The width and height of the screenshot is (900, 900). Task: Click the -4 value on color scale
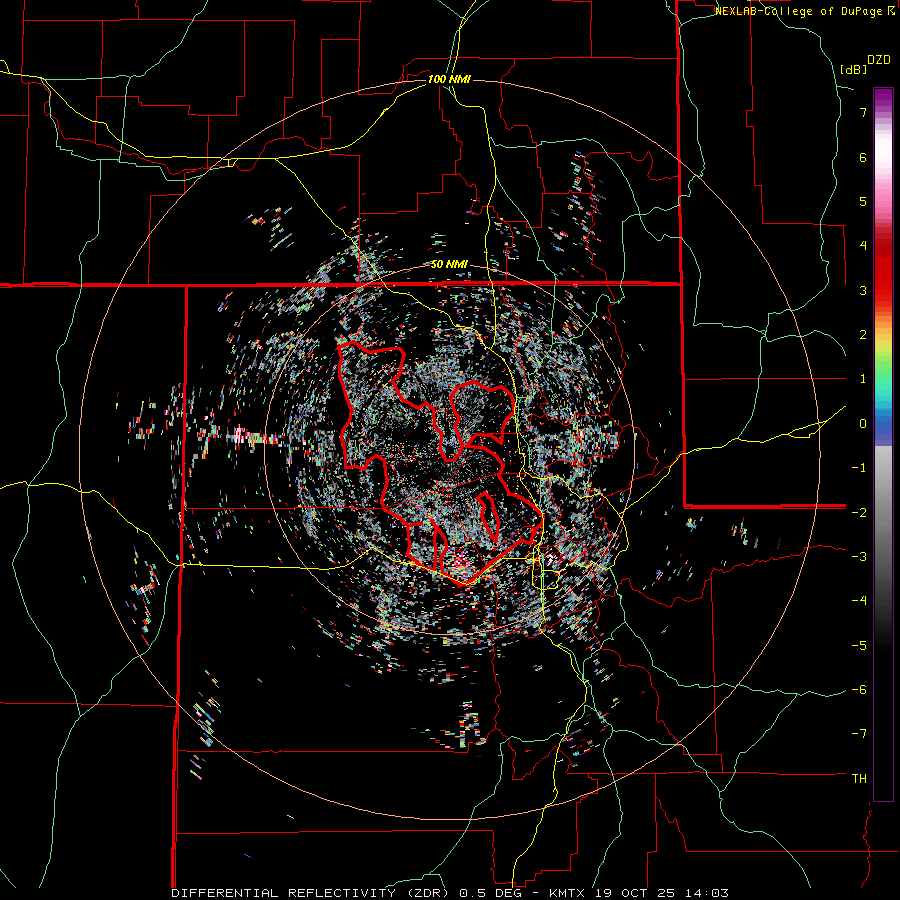859,601
